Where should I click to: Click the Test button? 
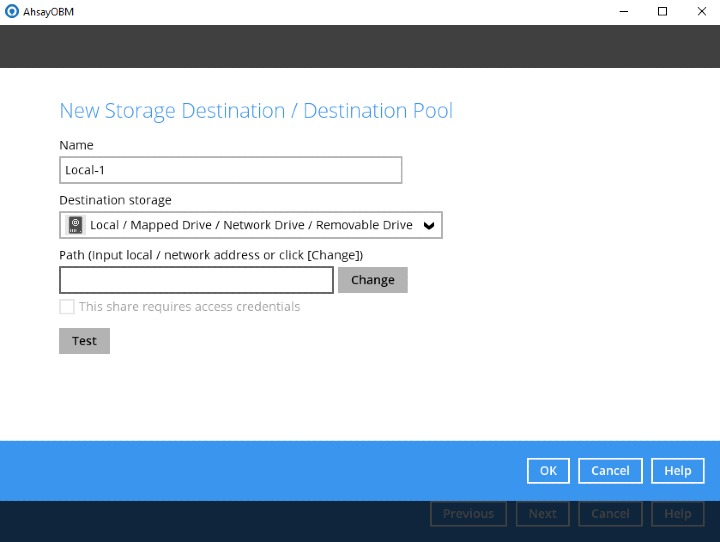[84, 341]
